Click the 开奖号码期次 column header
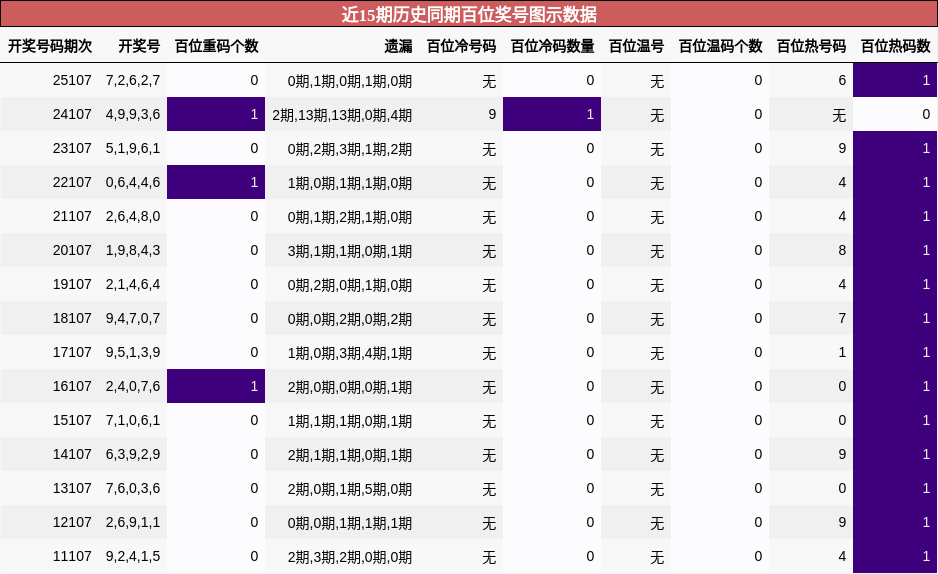 point(50,46)
